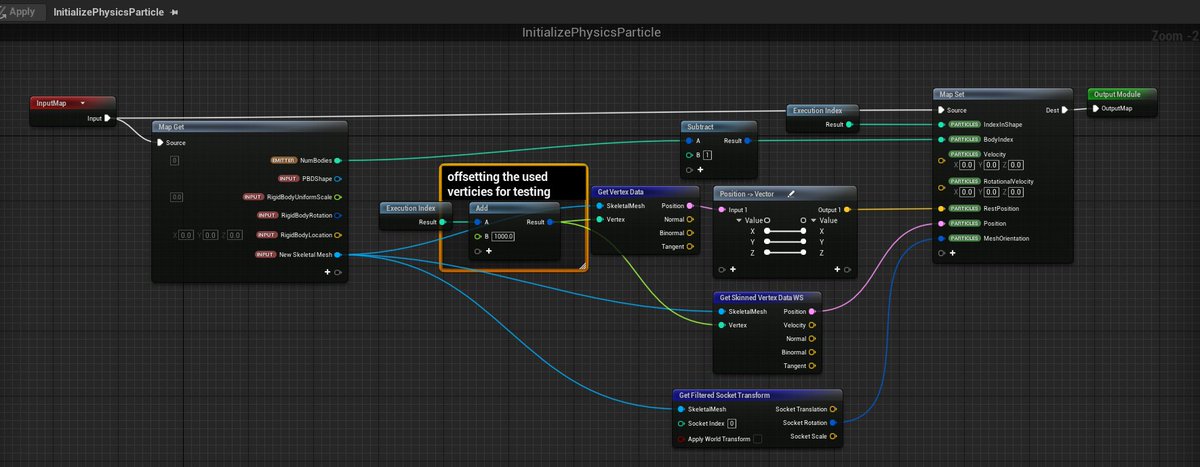
Task: Click the IndexInShape input pin
Action: (x=941, y=125)
